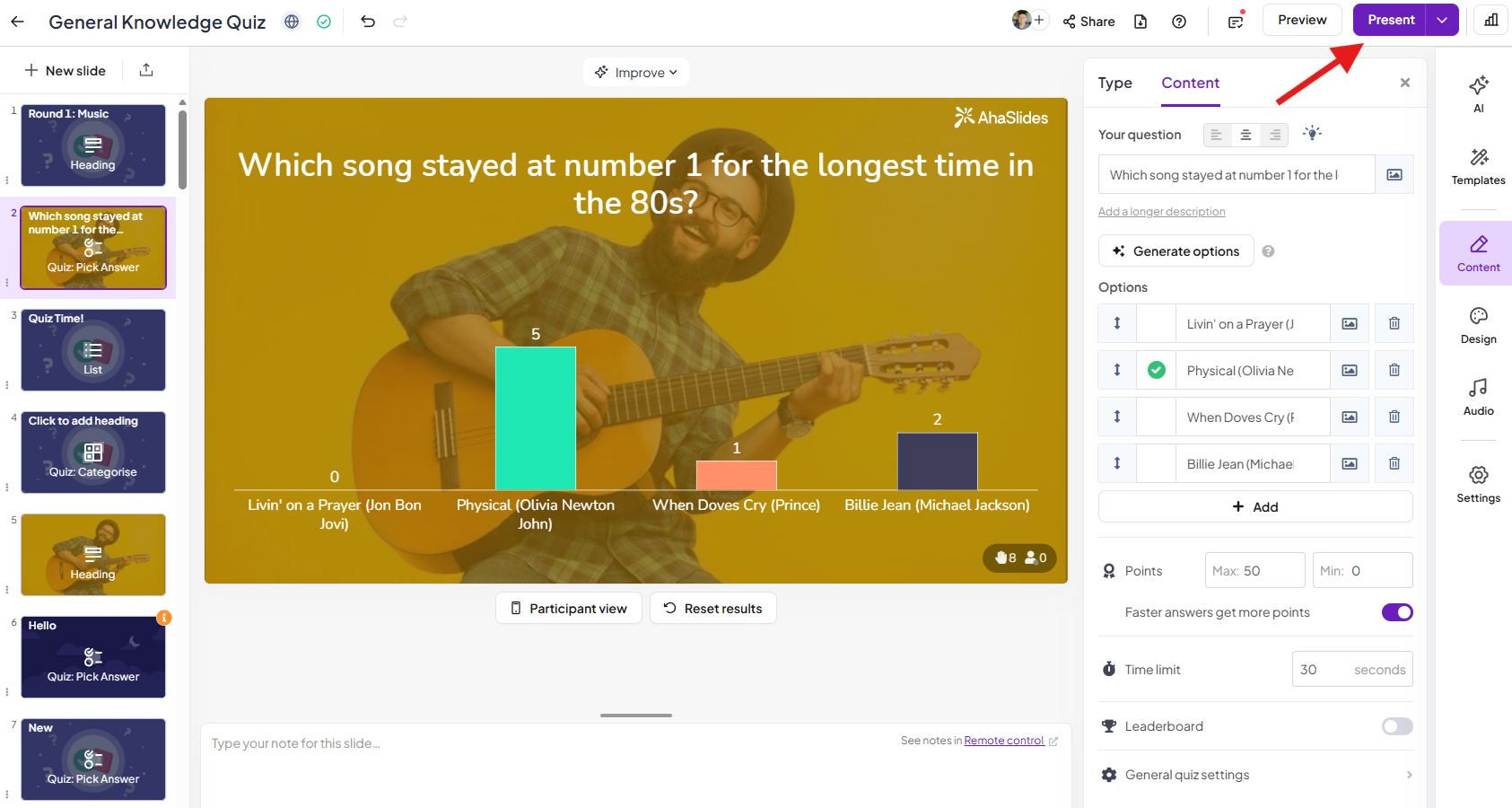Expand the Improve dropdown
The width and height of the screenshot is (1512, 808).
click(636, 73)
